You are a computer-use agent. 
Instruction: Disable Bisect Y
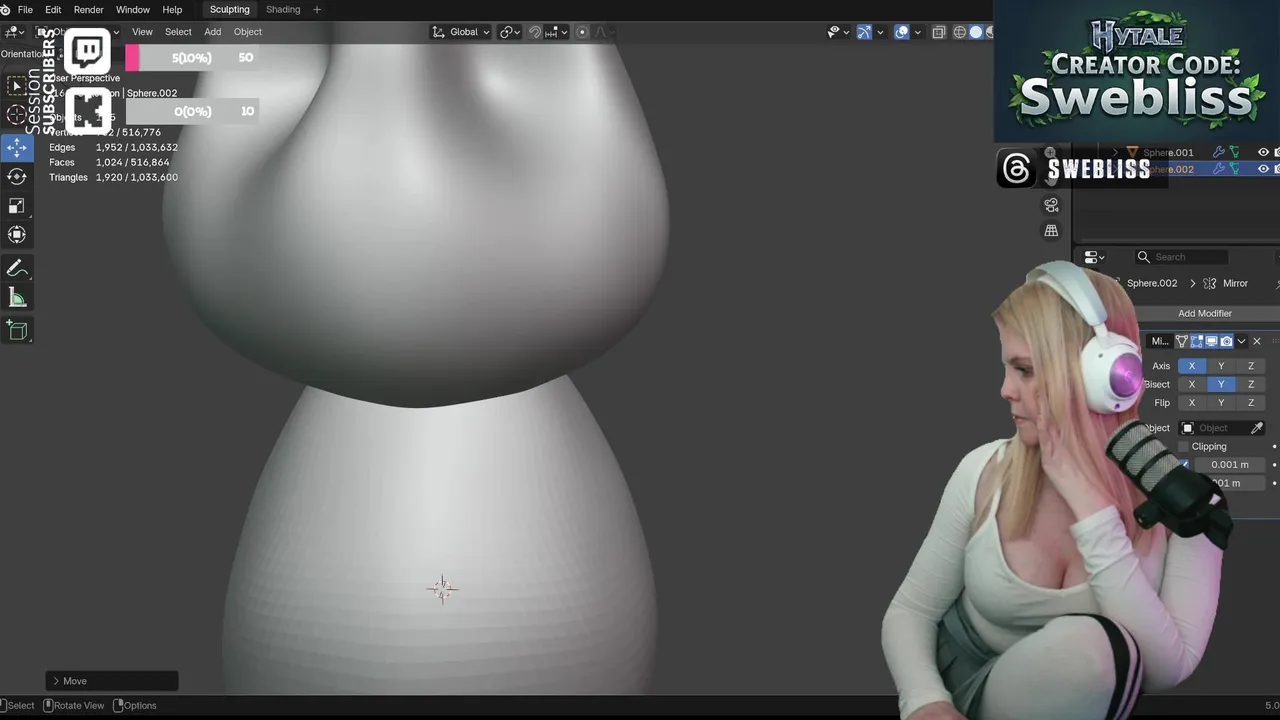pyautogui.click(x=1221, y=384)
